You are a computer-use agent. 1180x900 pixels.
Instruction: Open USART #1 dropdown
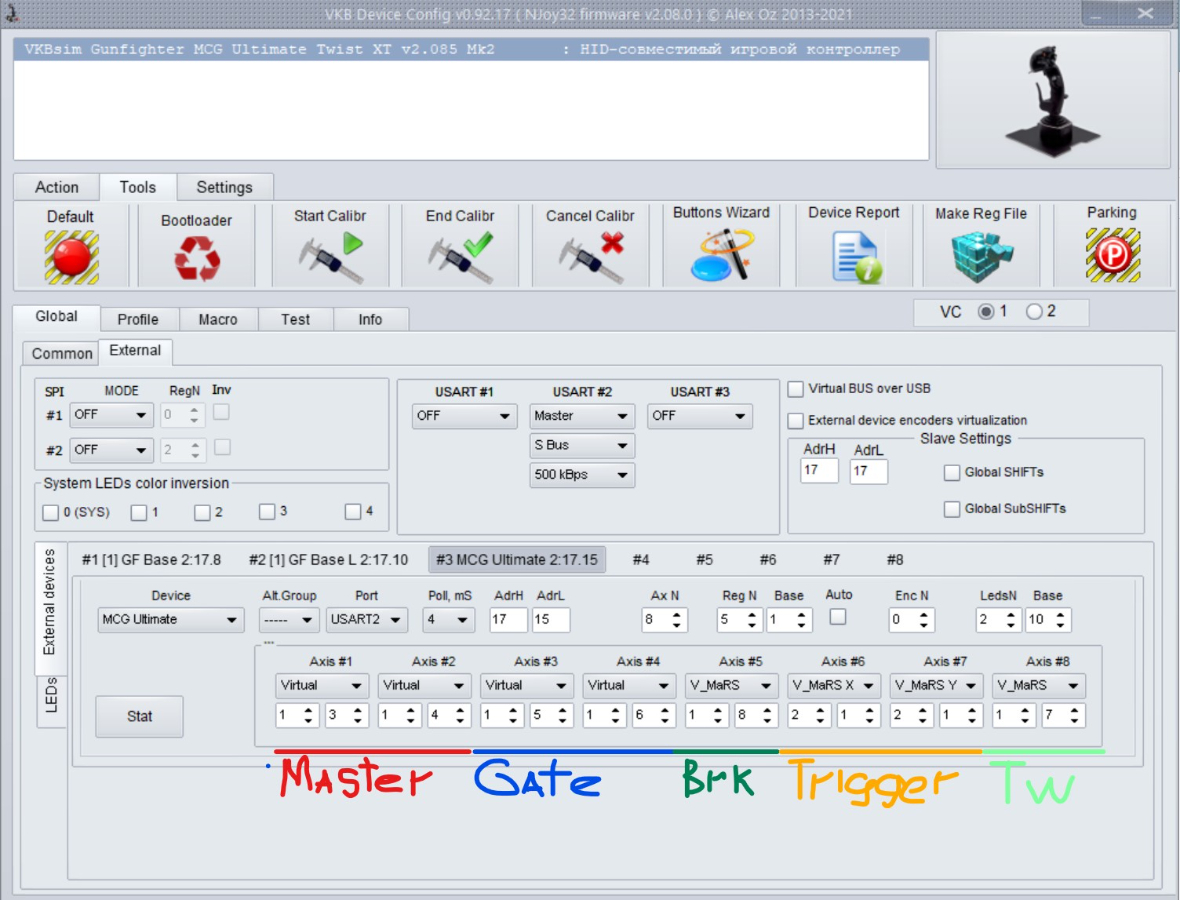pyautogui.click(x=464, y=416)
